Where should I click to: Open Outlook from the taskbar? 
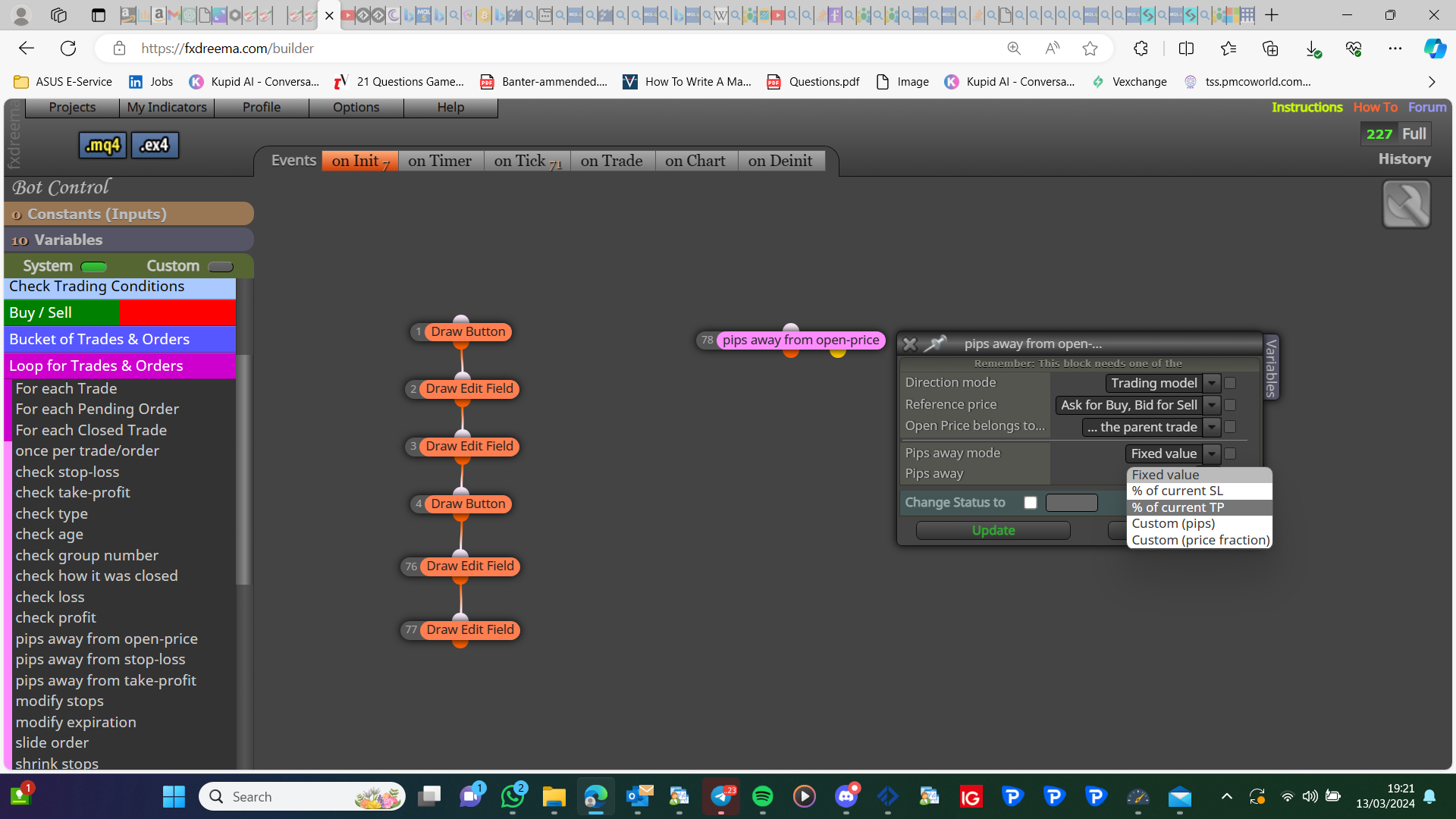tap(639, 796)
